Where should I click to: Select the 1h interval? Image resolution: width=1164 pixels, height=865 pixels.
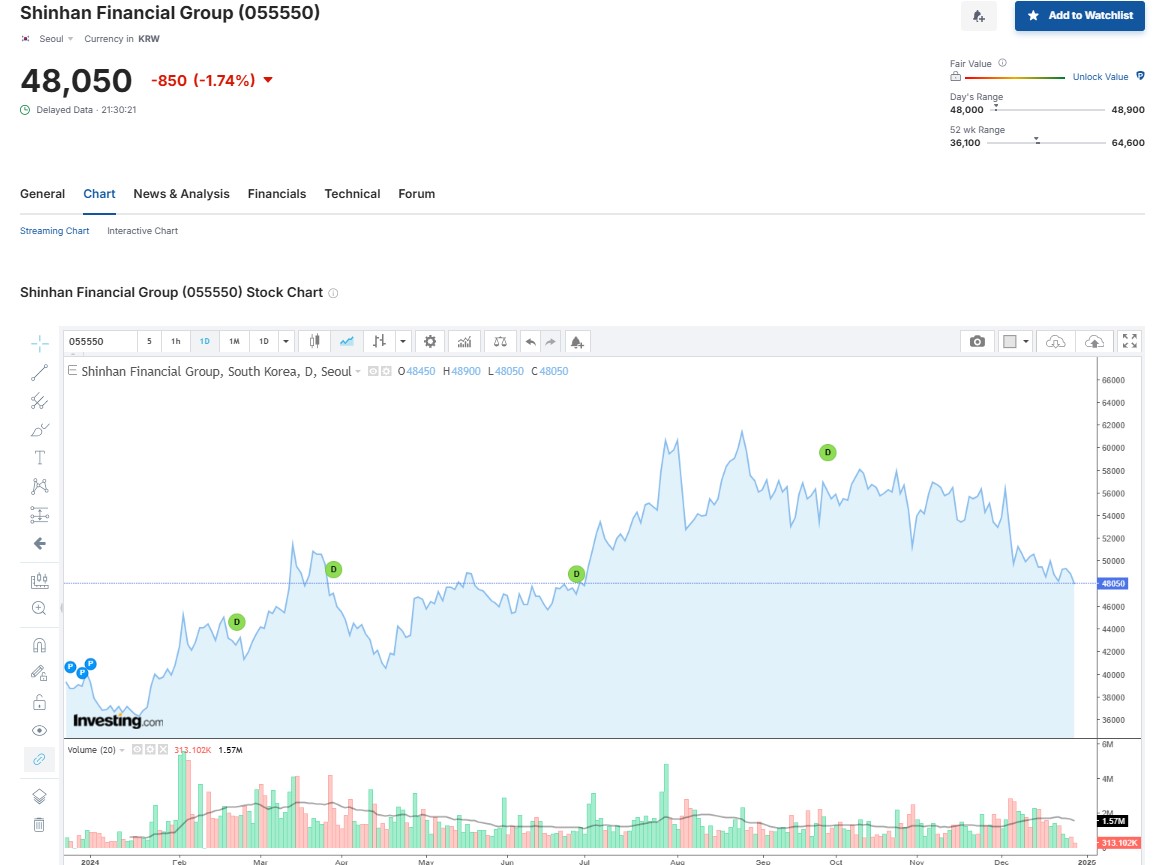point(176,342)
